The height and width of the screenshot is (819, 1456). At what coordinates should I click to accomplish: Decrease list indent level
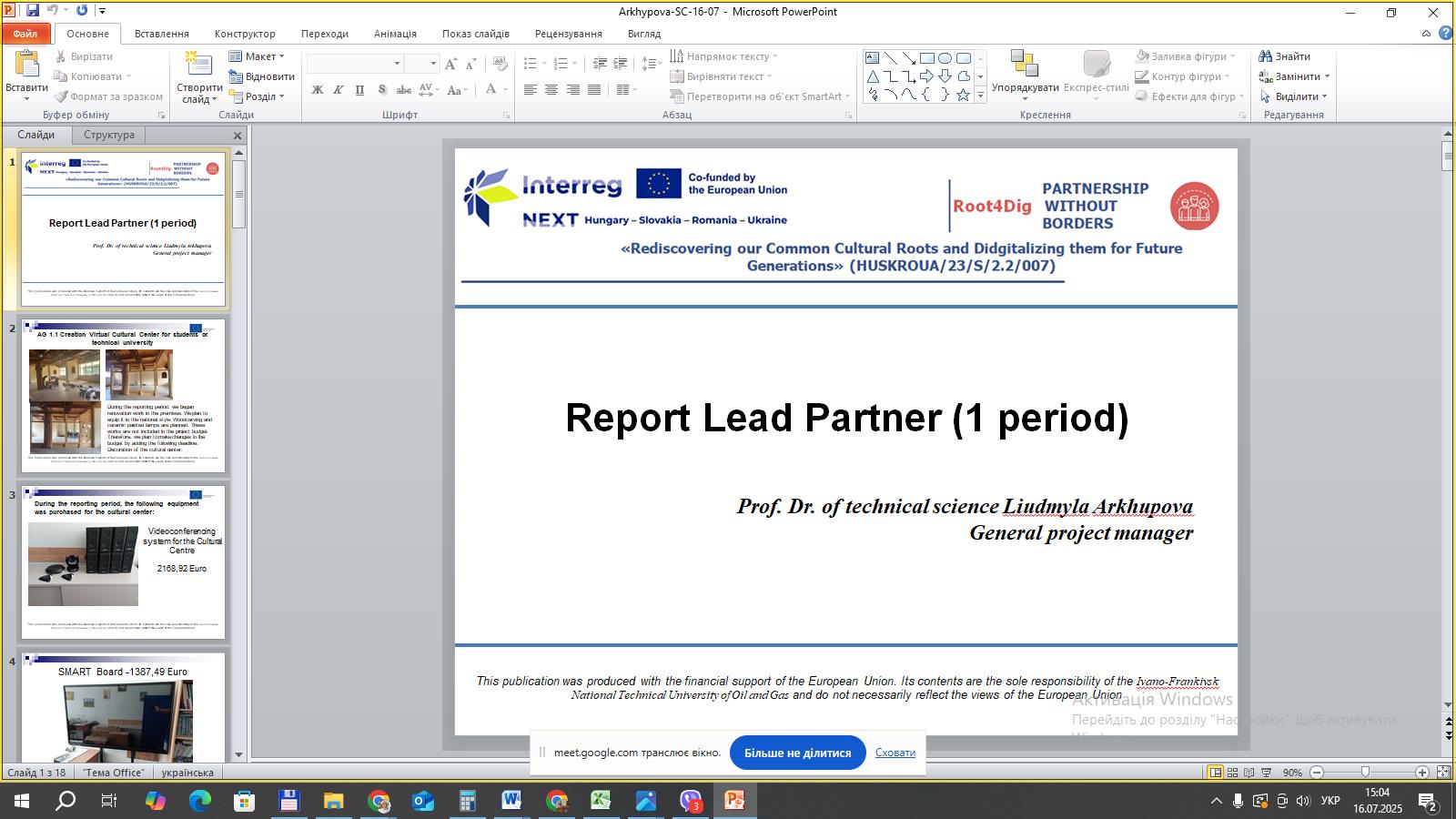600,64
